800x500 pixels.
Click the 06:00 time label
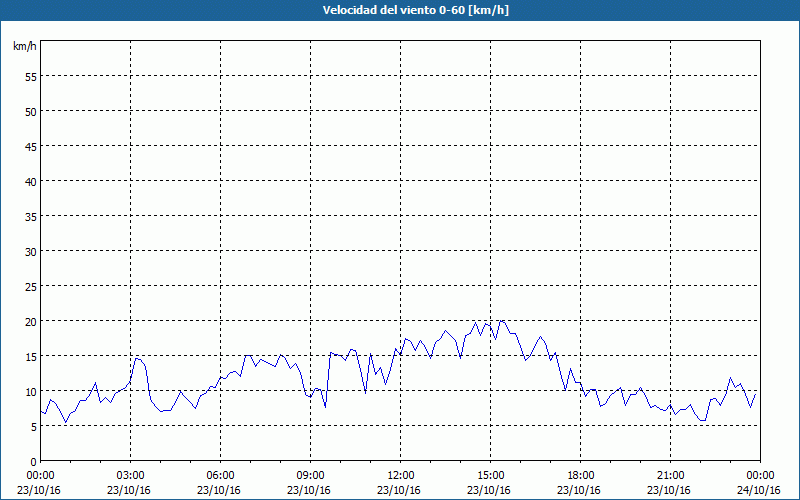pos(220,476)
